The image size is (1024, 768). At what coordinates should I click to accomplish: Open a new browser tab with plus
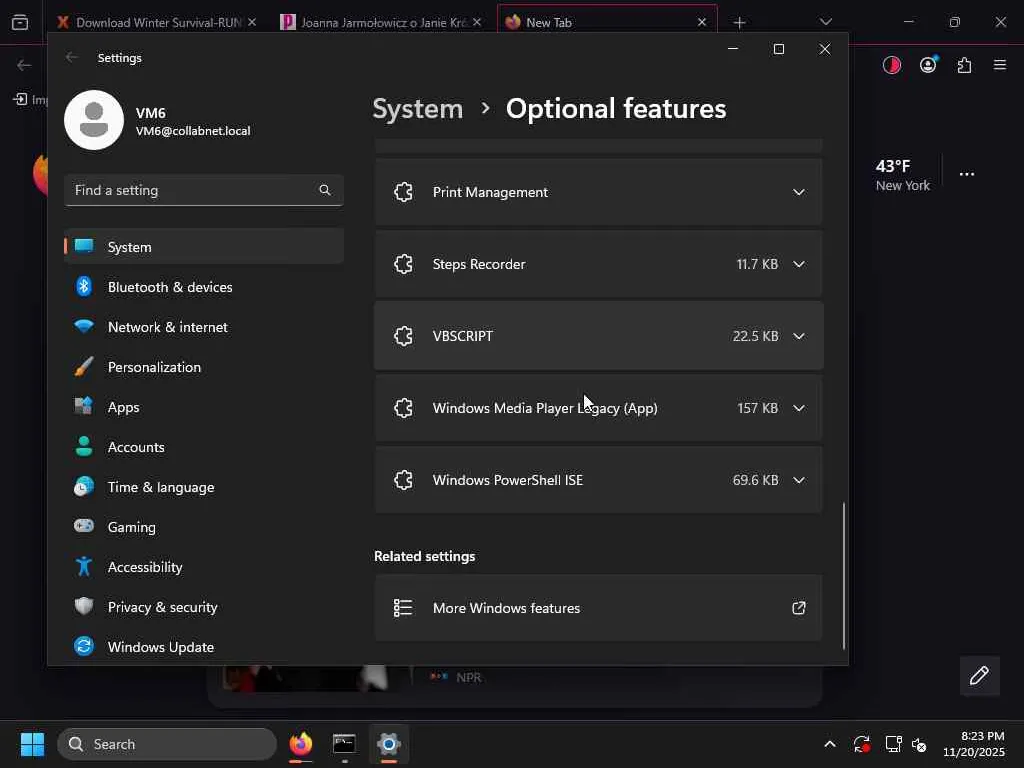739,23
